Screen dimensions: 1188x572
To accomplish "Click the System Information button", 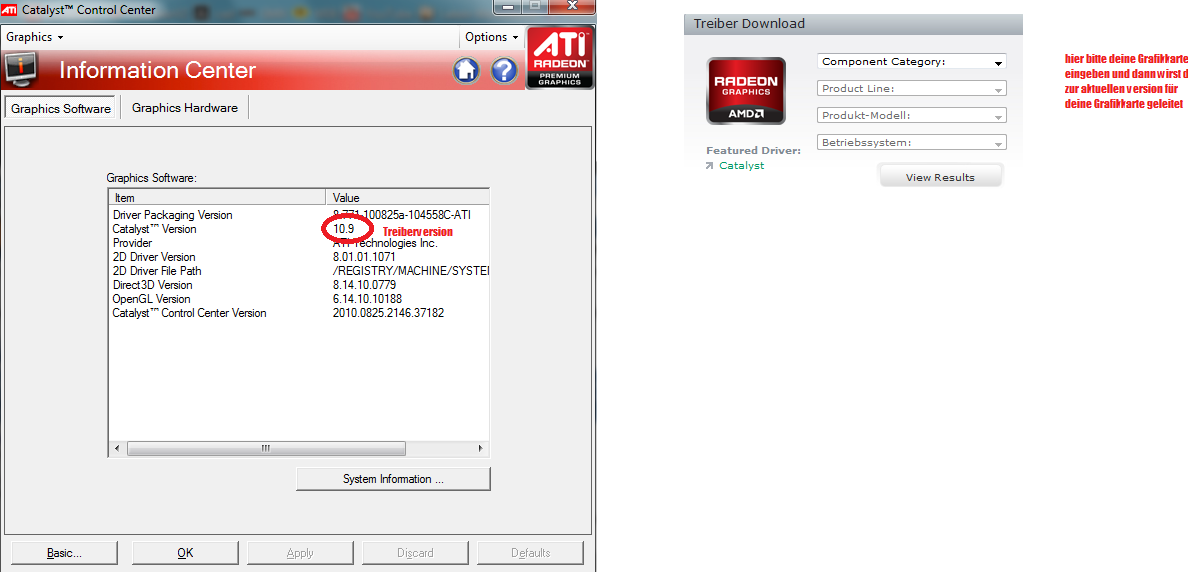I will click(x=393, y=479).
